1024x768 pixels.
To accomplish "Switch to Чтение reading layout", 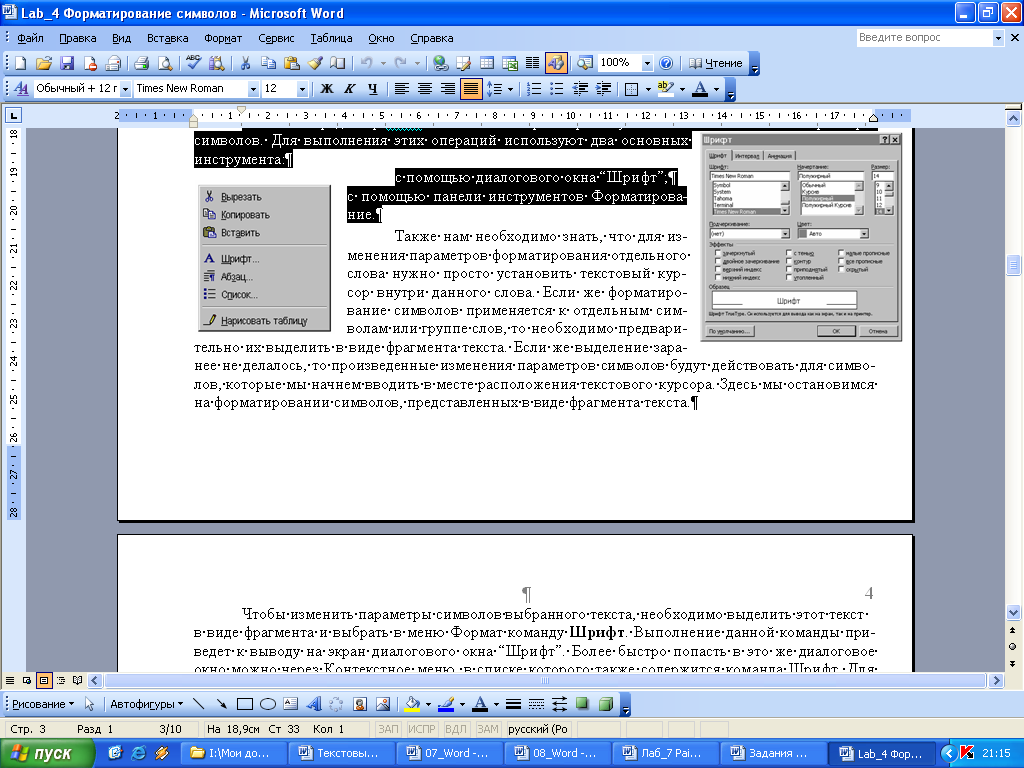I will [x=716, y=63].
